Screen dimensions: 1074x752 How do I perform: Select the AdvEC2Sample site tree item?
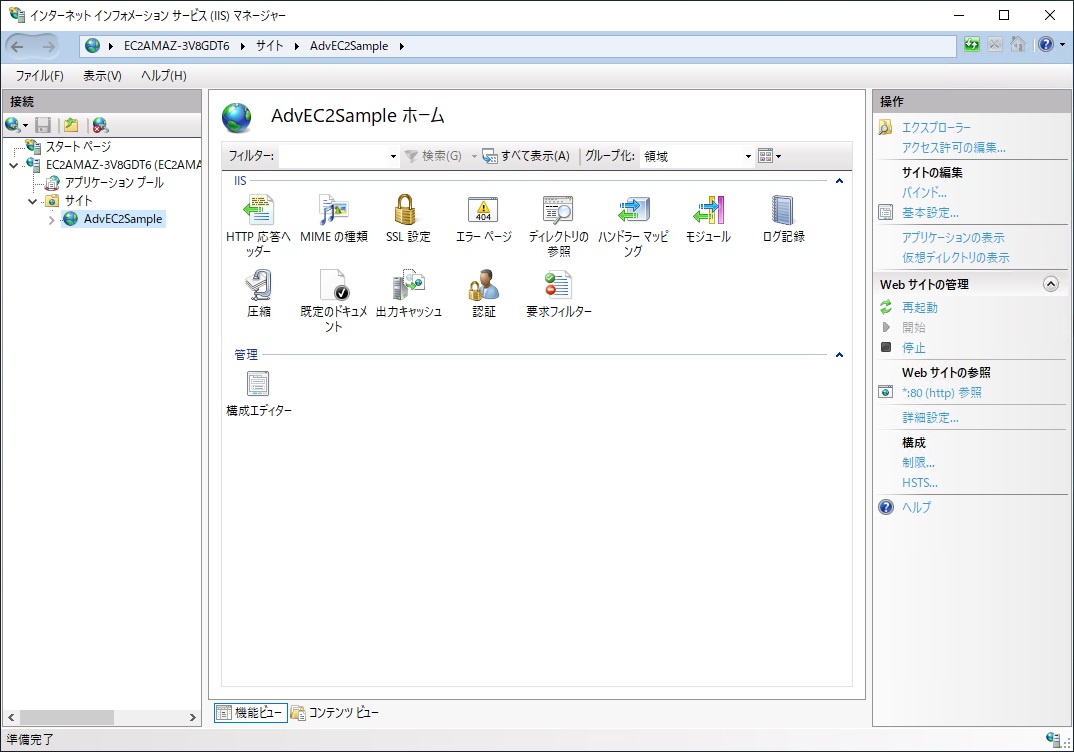(x=123, y=219)
